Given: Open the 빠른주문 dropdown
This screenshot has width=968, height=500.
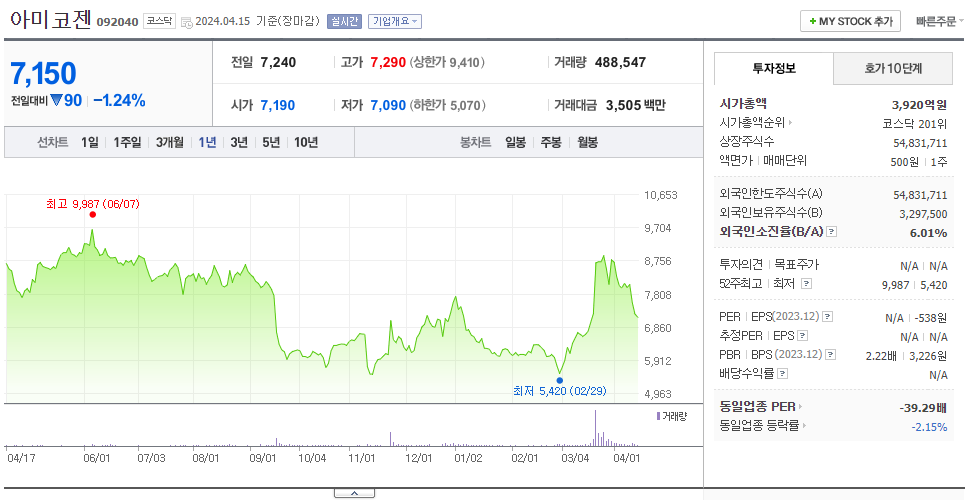Looking at the screenshot, I should 940,21.
